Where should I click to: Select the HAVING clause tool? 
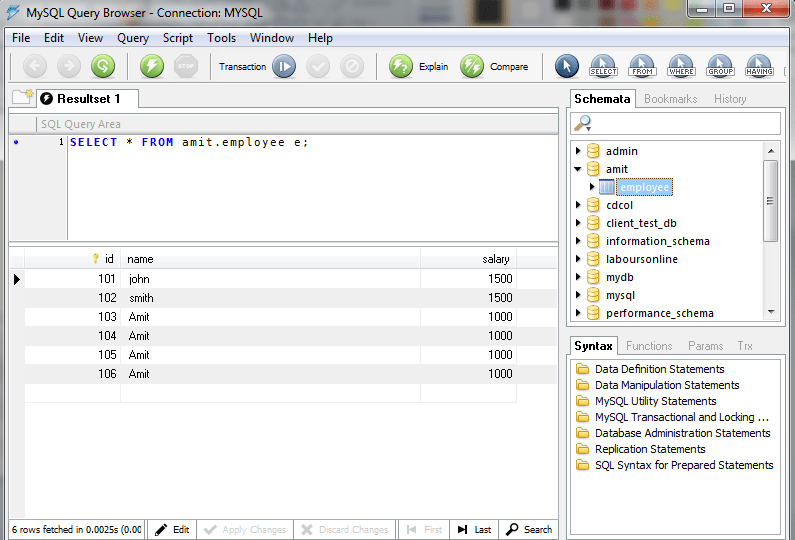[759, 66]
